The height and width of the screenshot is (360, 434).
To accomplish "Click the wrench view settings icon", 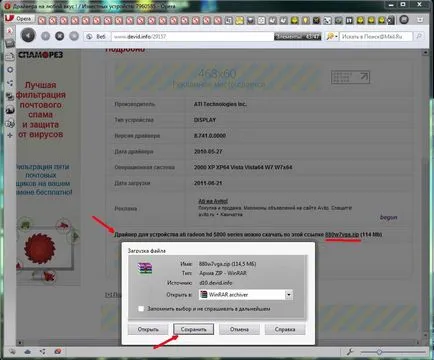I will 350,351.
